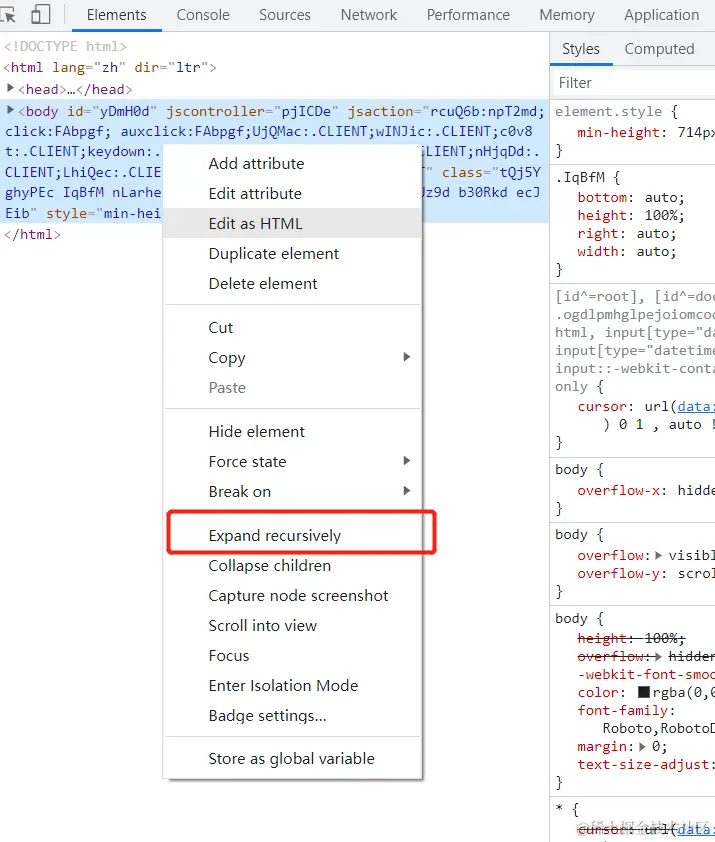715x842 pixels.
Task: Select Duplicate element menu entry
Action: coord(293,253)
